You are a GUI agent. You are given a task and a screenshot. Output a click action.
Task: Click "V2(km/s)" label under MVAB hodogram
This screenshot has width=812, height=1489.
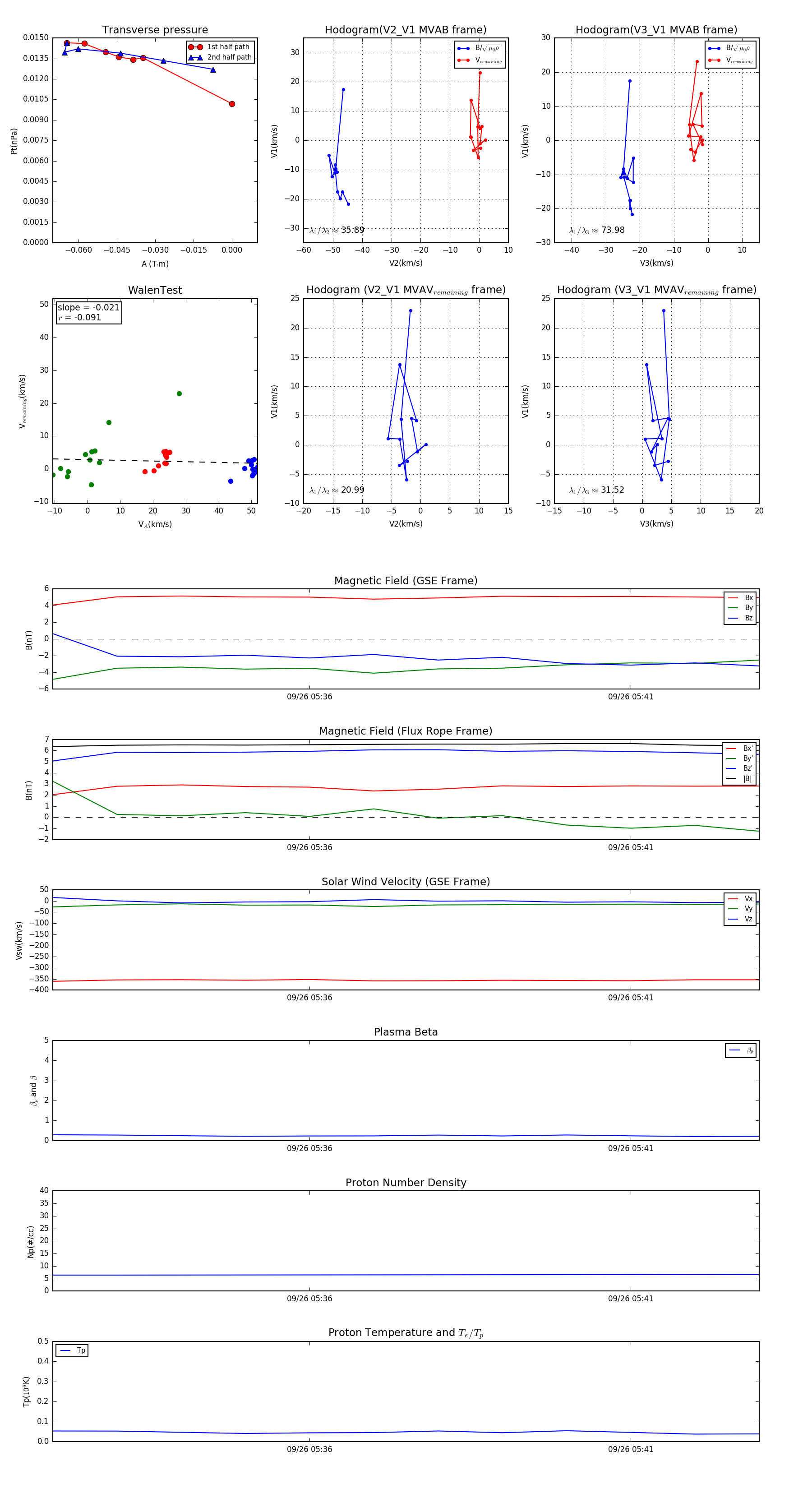tap(406, 263)
